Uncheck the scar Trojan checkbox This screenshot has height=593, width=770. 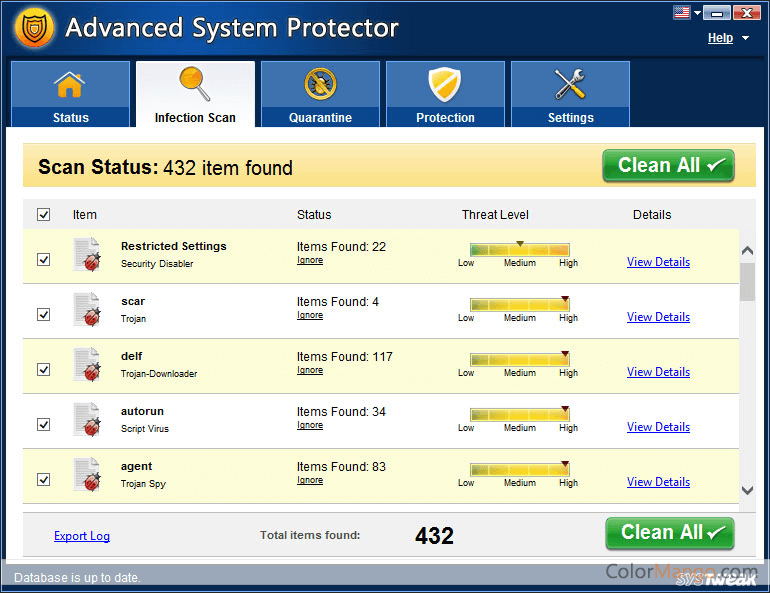point(44,314)
